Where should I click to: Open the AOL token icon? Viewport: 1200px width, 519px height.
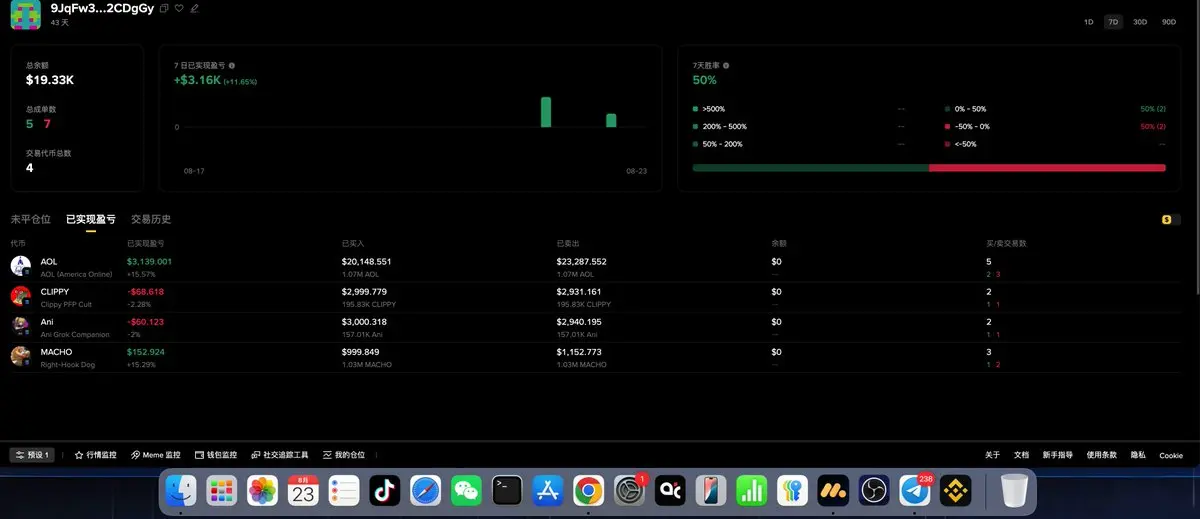pyautogui.click(x=21, y=266)
